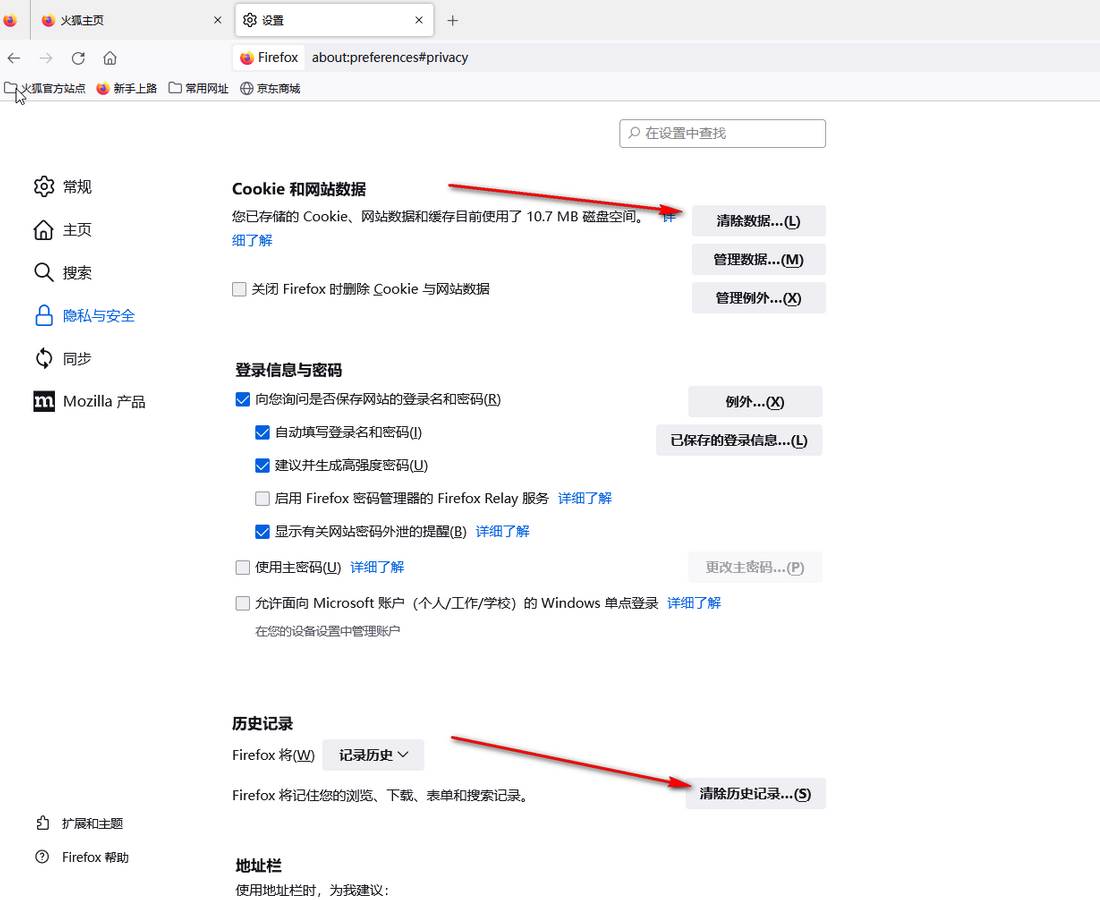Viewport: 1100px width, 900px height.
Task: Click the 清除历史记录 button
Action: (x=756, y=794)
